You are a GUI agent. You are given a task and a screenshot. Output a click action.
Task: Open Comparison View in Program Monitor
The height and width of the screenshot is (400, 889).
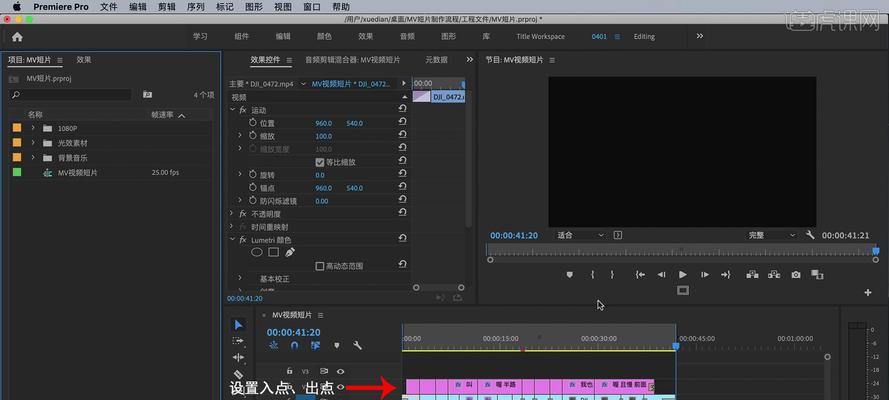tap(817, 275)
